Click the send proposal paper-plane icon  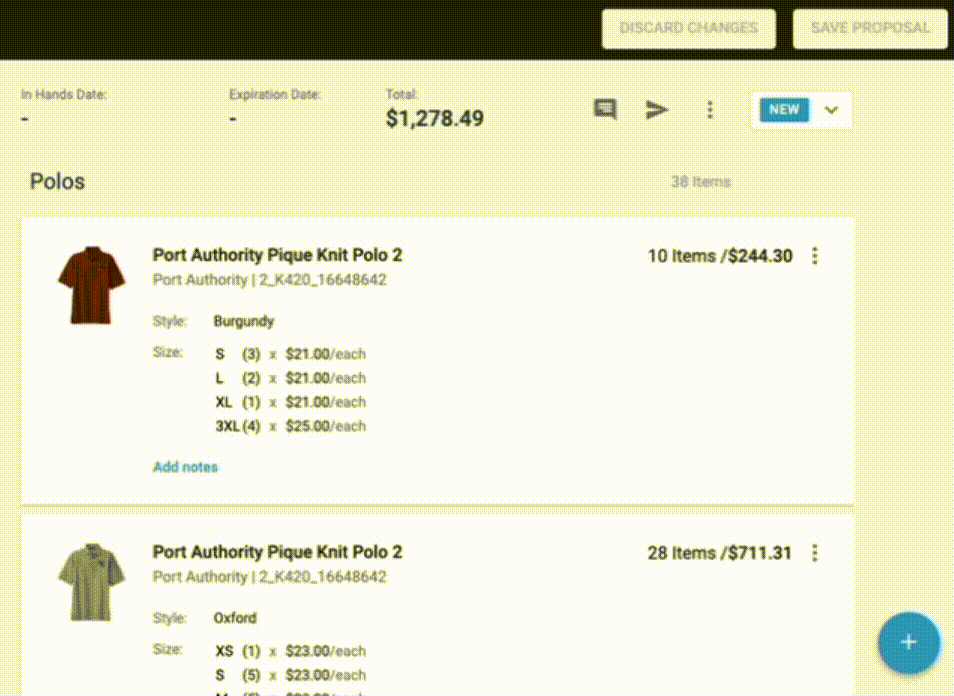point(657,110)
